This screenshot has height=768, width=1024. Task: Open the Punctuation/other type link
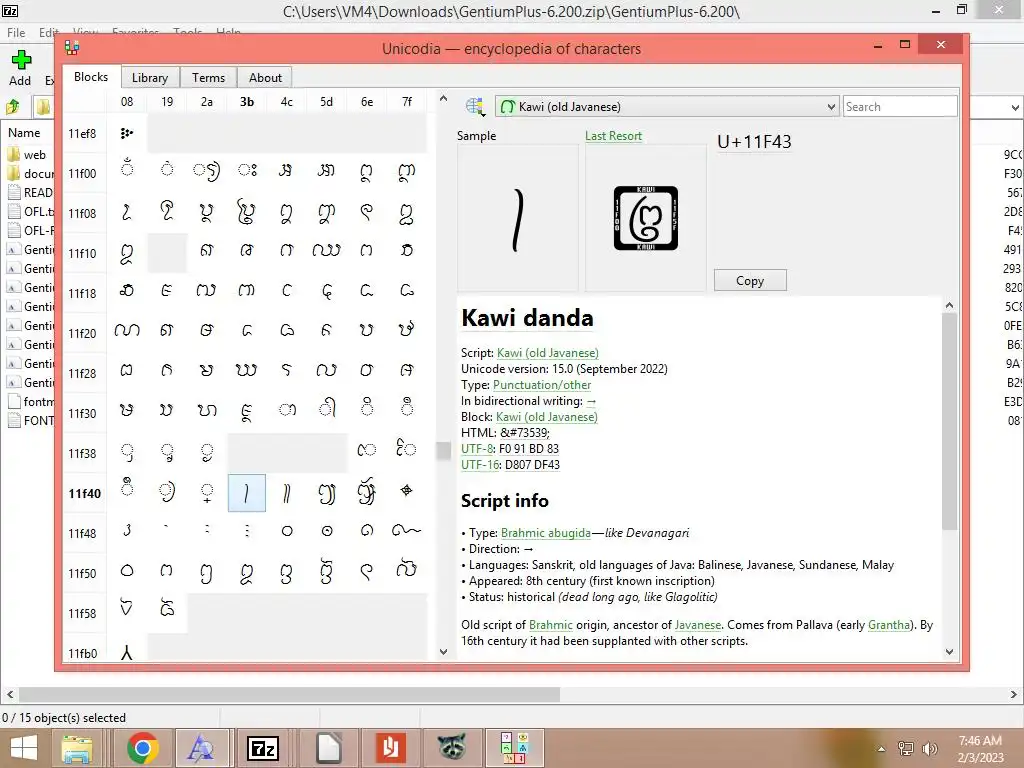[x=541, y=385]
